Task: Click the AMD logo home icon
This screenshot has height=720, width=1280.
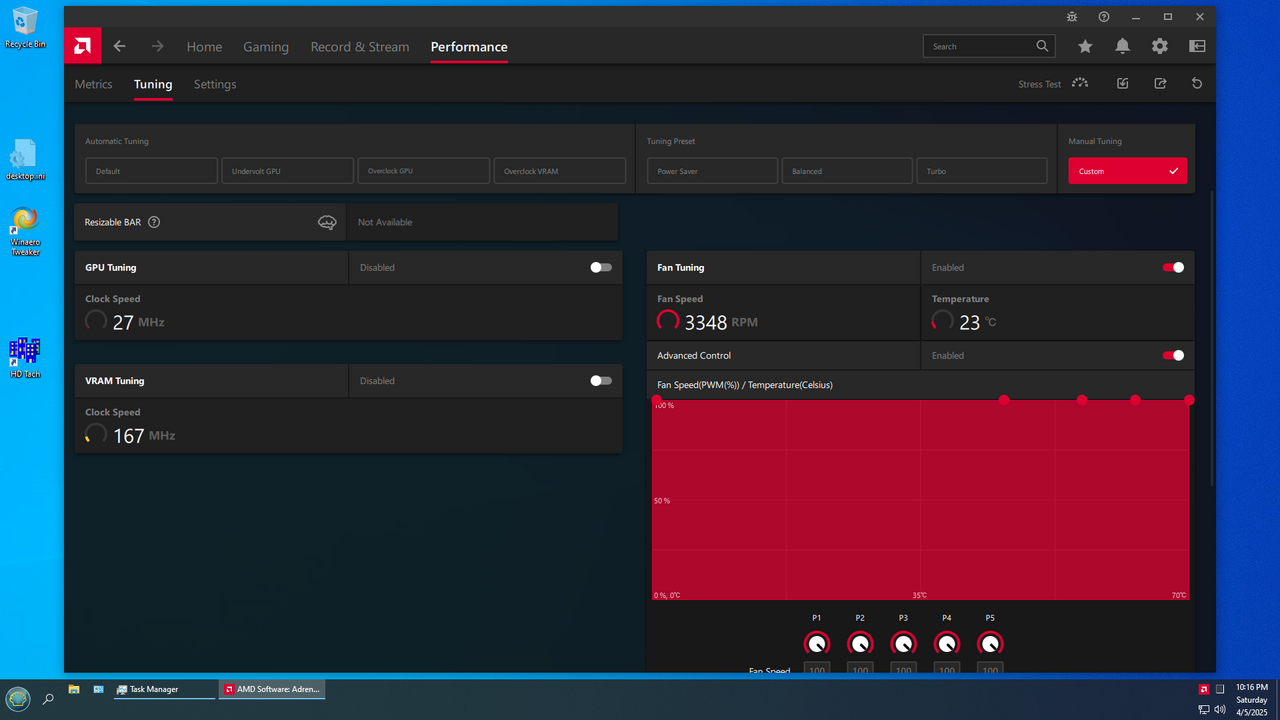Action: coord(83,46)
